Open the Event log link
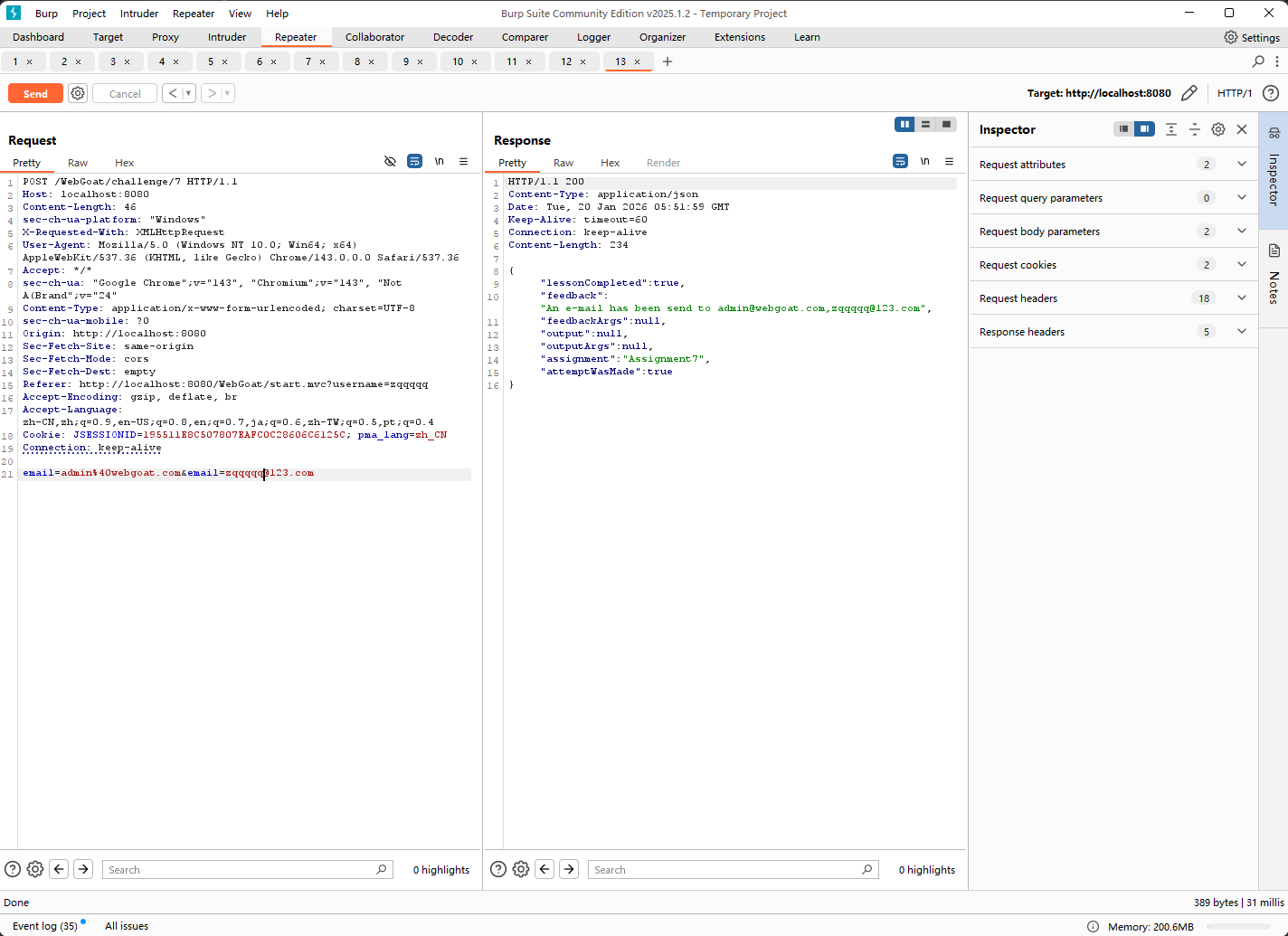The height and width of the screenshot is (936, 1288). [x=44, y=926]
